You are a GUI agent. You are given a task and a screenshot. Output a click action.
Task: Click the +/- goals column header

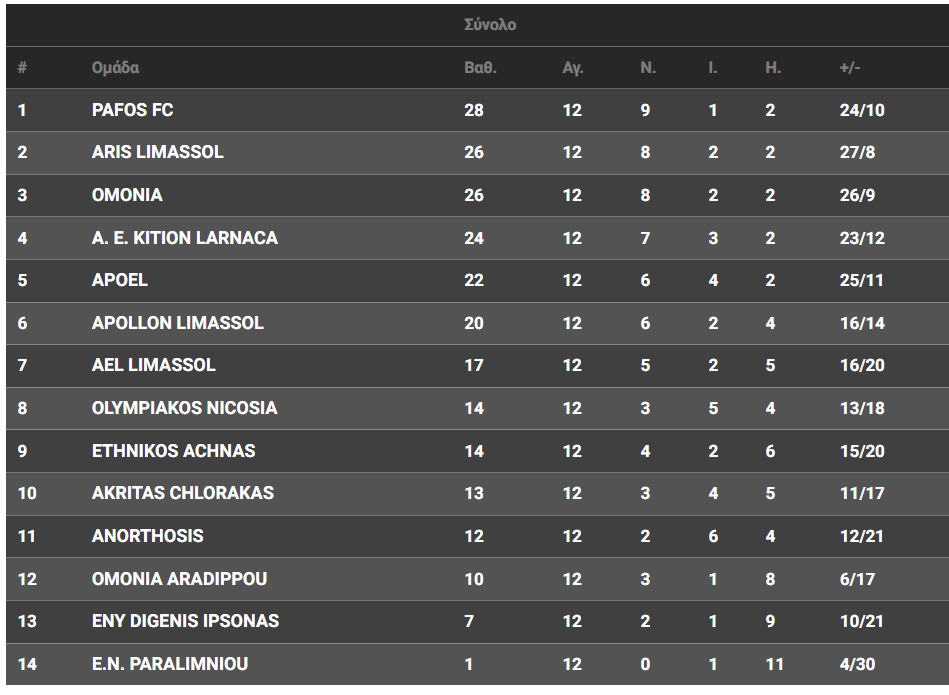pos(850,68)
